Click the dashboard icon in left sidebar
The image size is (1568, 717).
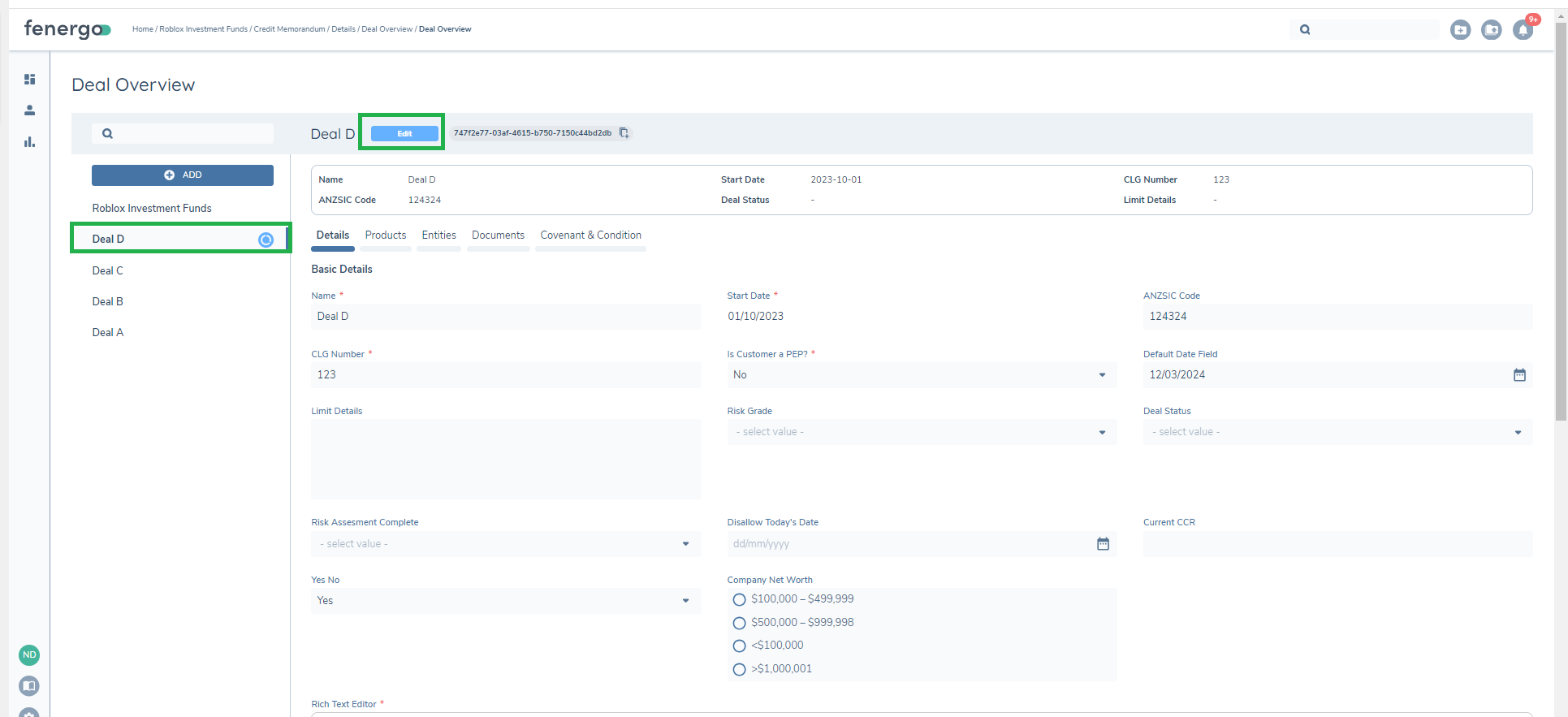(29, 80)
